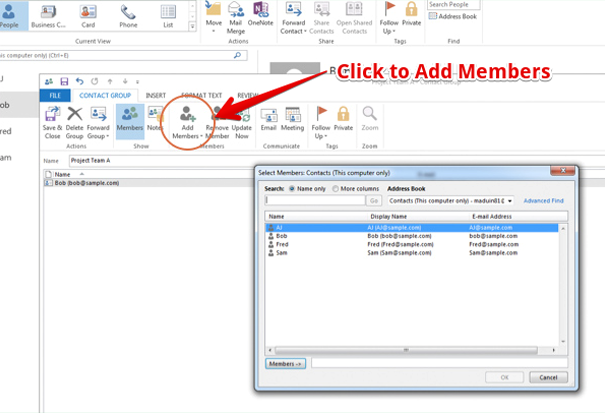Switch to the INSERT tab
605x413 pixels.
pyautogui.click(x=155, y=95)
